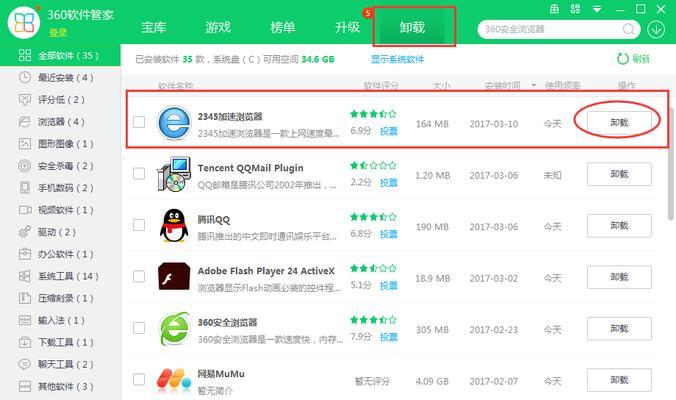
Task: Click the 360软件管家 logo icon
Action: point(23,22)
